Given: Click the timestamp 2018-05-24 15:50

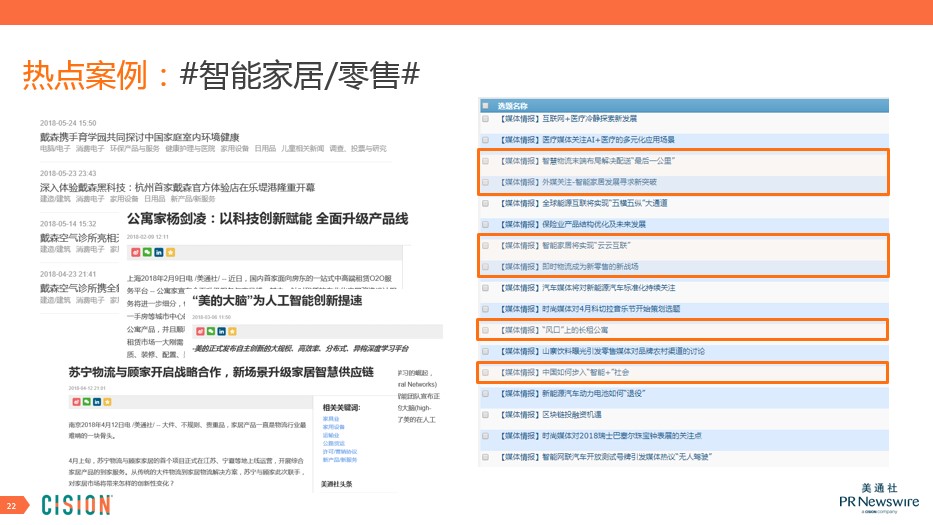Looking at the screenshot, I should (x=68, y=123).
